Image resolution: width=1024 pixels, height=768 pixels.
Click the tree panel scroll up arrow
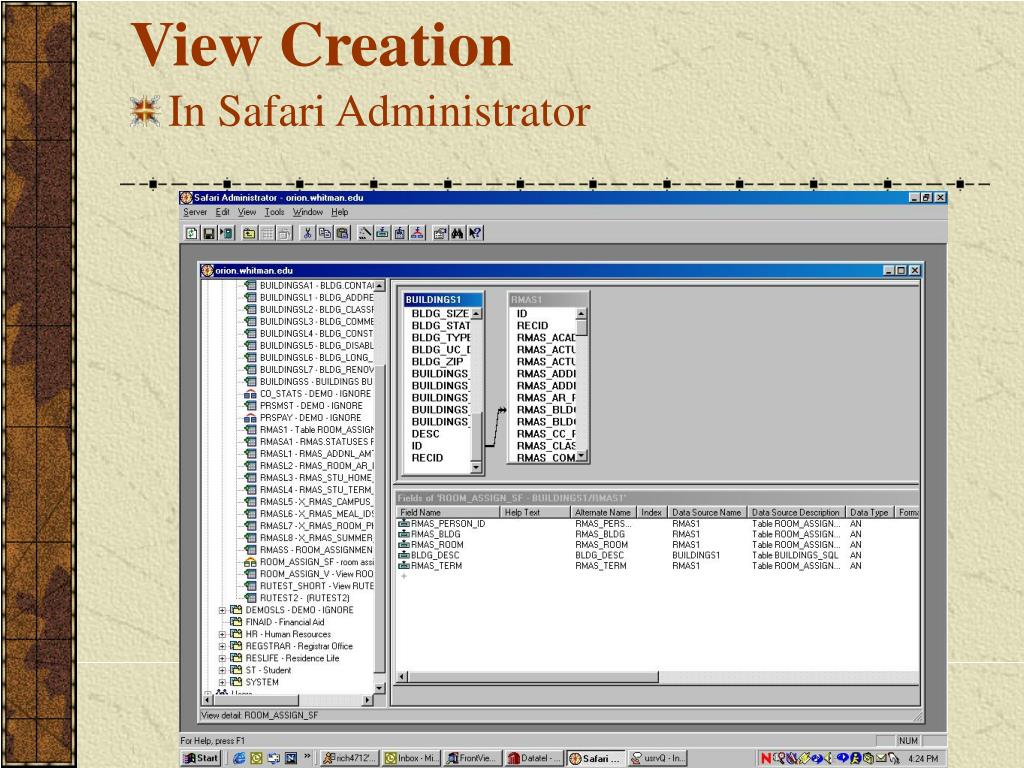click(379, 286)
